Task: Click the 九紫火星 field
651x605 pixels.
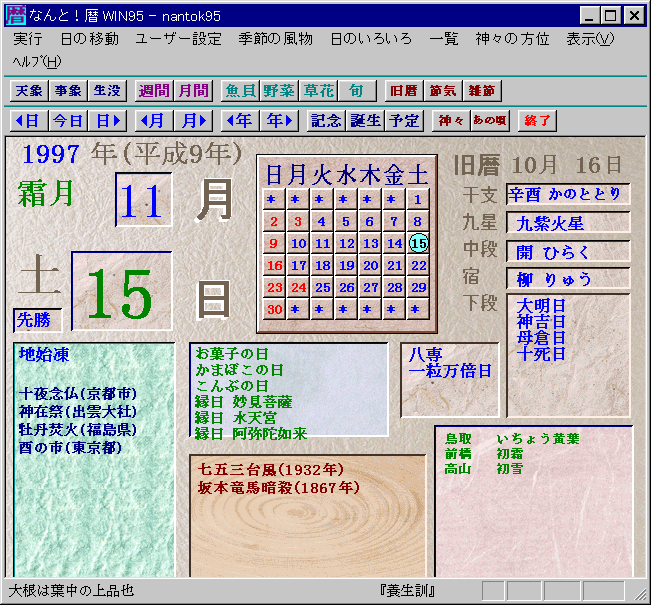Action: 568,223
